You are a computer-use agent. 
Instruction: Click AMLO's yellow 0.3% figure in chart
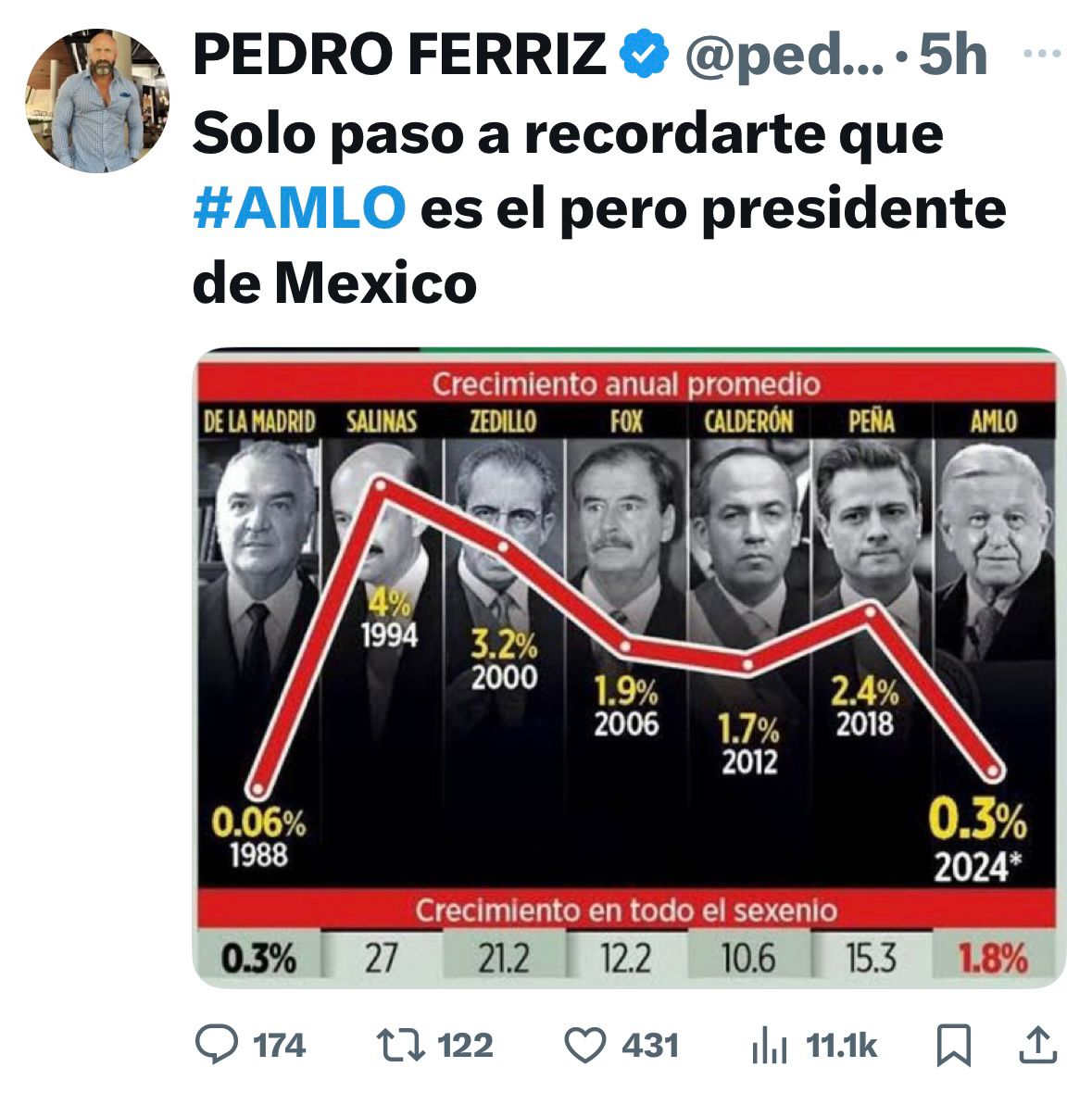[977, 821]
